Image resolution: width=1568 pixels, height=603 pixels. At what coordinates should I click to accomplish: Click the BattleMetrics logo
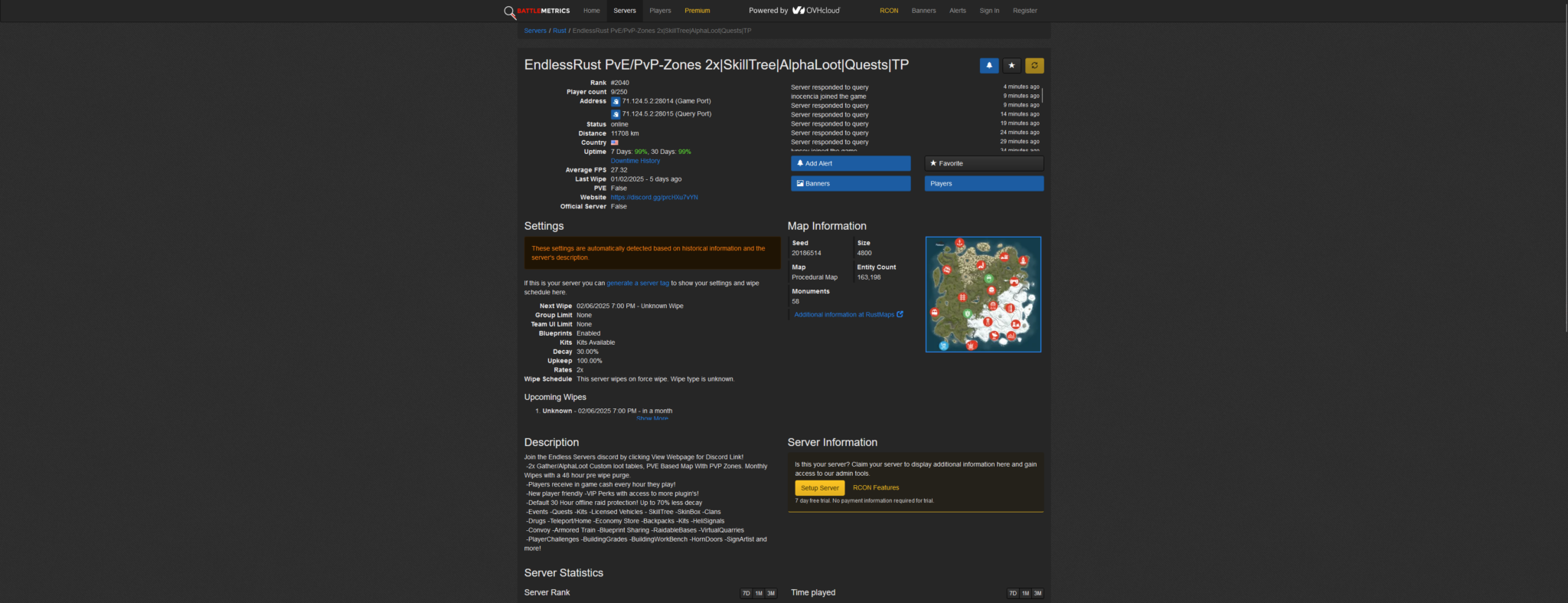(537, 11)
